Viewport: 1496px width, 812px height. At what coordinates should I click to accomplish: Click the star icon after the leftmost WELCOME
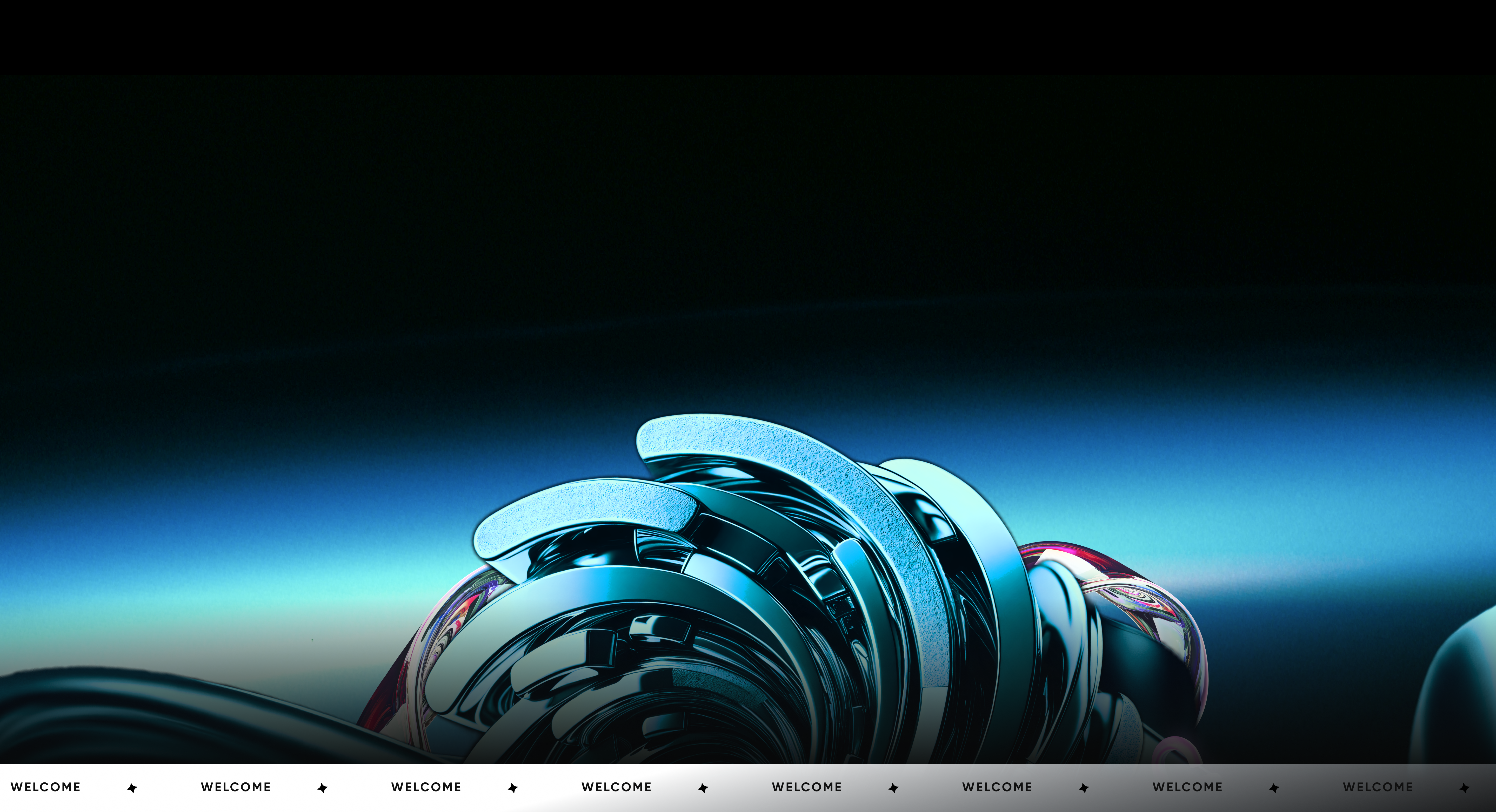[132, 788]
